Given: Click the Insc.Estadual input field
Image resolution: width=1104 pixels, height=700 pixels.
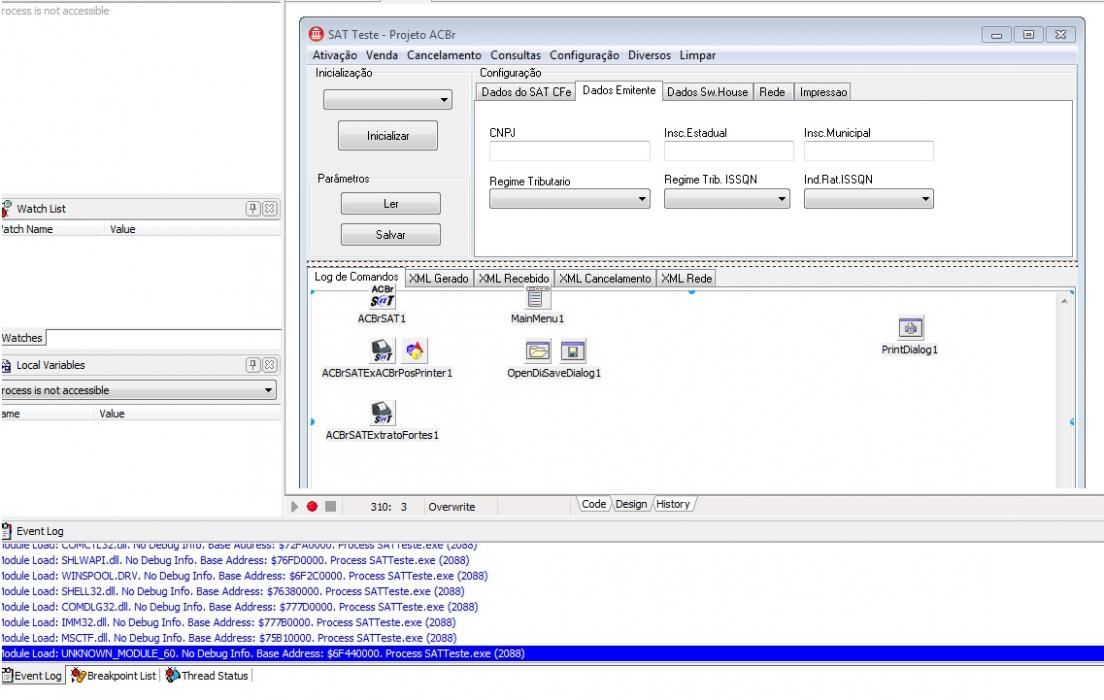Looking at the screenshot, I should [x=729, y=151].
